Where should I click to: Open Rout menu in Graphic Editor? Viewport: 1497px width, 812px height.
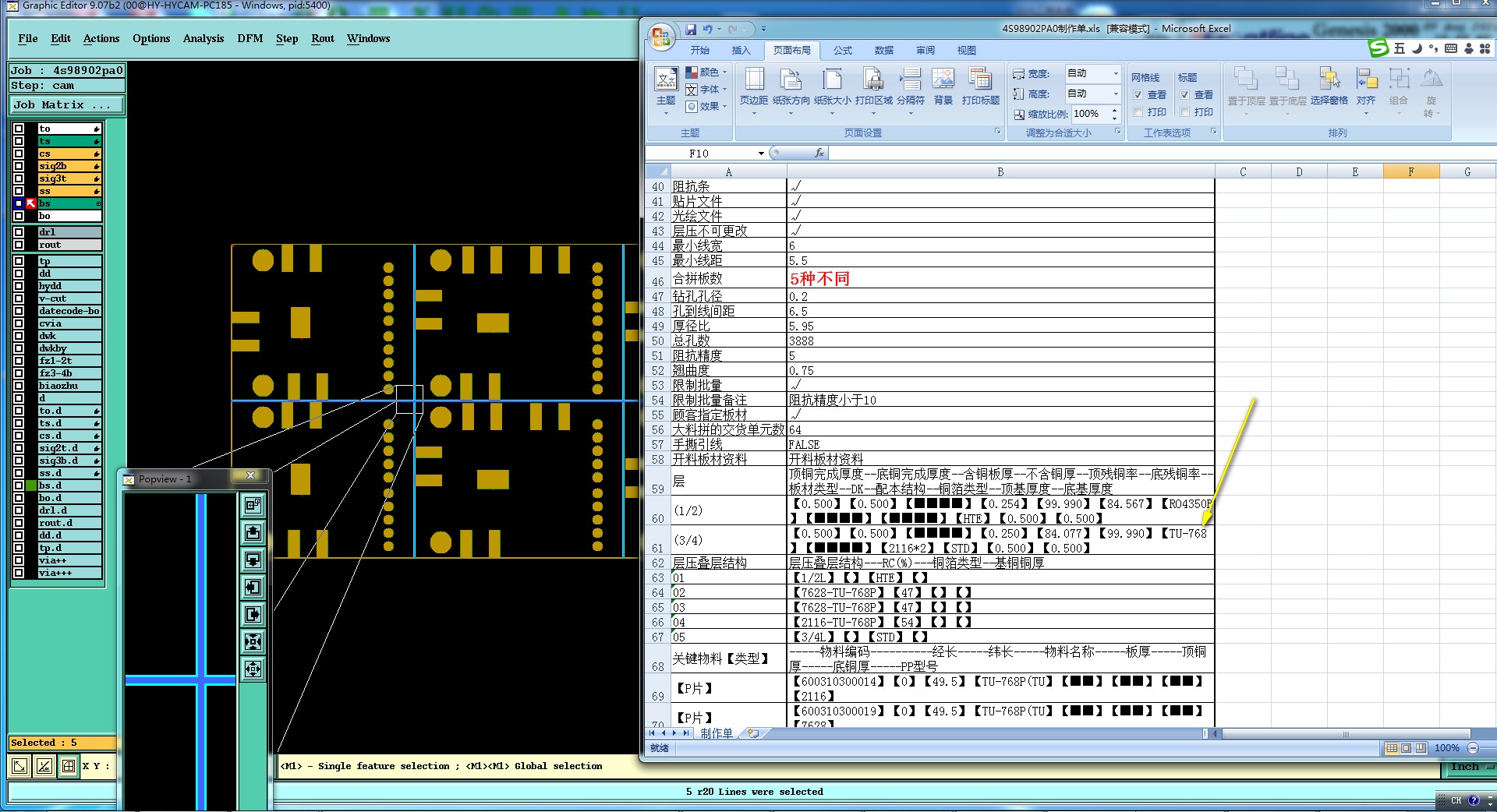coord(323,38)
